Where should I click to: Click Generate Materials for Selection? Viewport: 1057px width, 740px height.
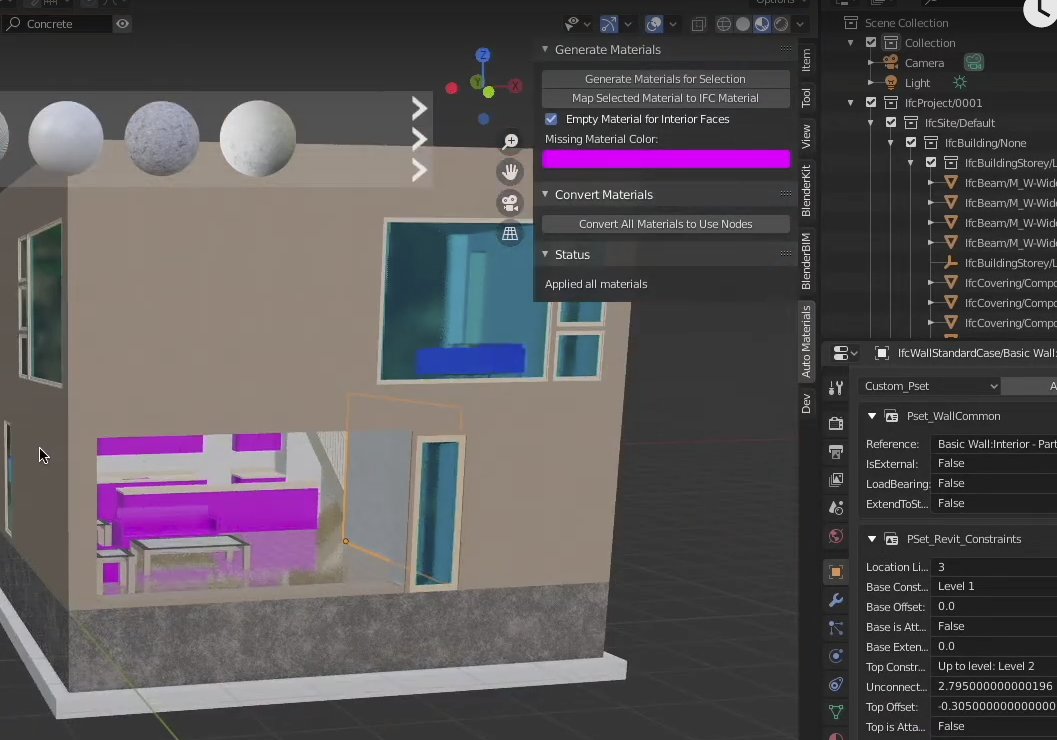665,79
